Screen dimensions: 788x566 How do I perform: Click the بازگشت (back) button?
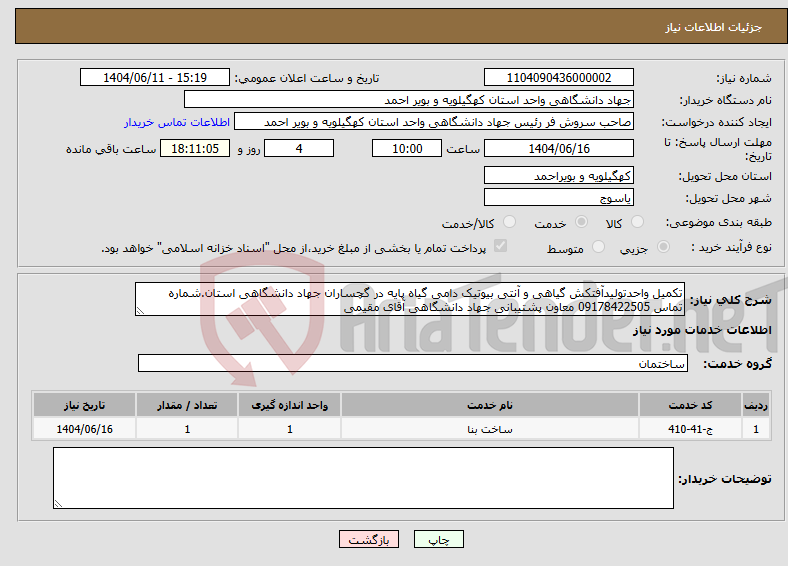coord(369,539)
